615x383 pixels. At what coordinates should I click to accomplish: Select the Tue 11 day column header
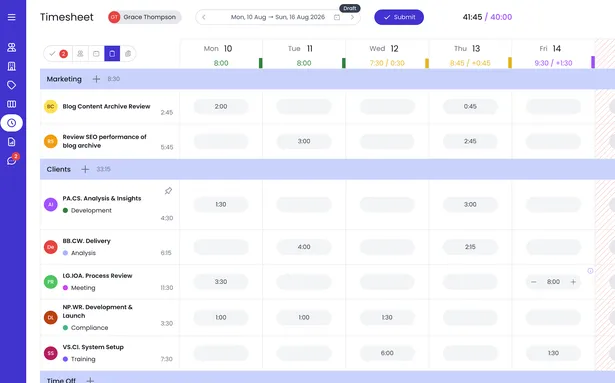(x=304, y=54)
